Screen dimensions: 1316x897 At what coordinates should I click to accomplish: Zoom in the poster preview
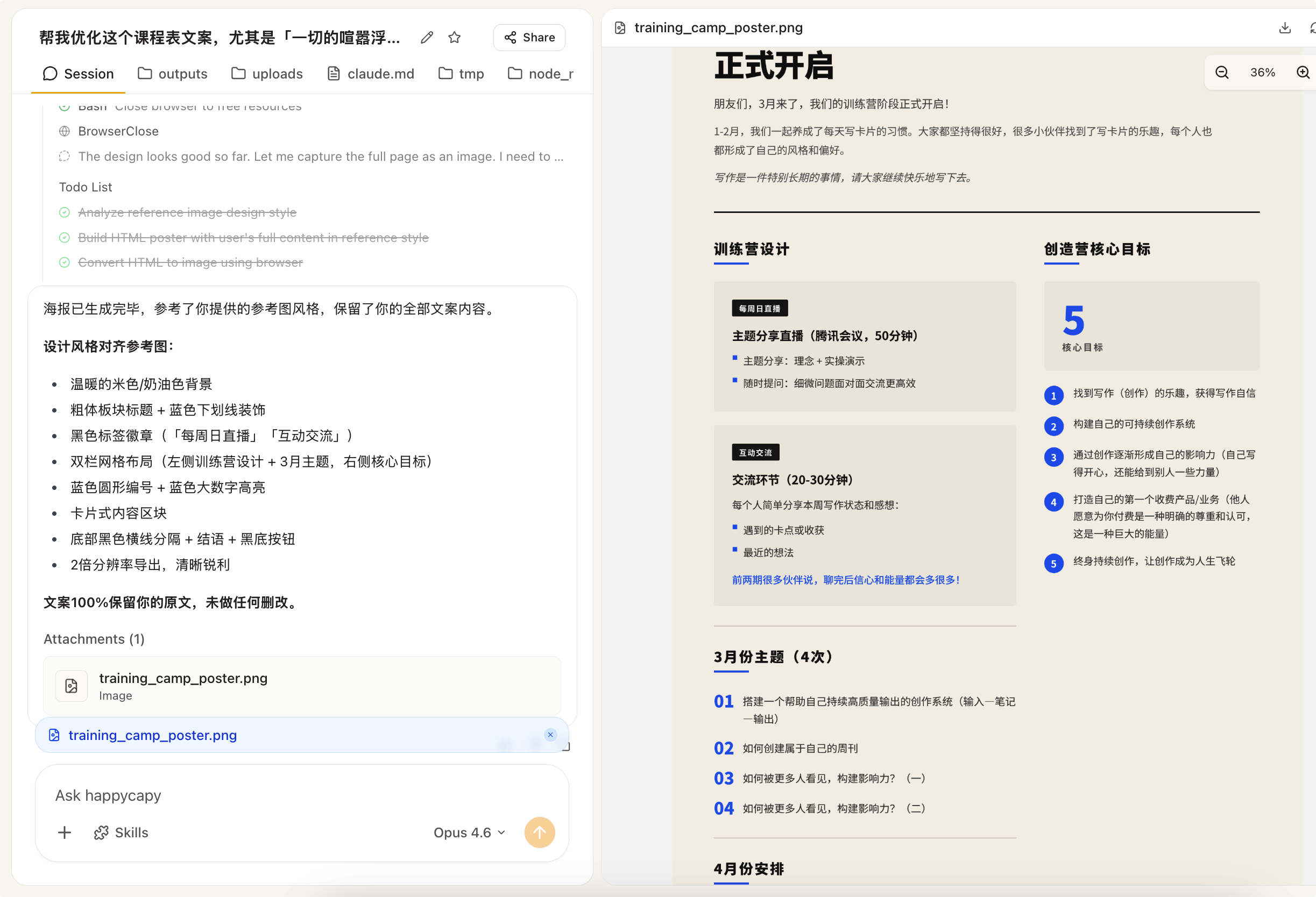click(1303, 73)
